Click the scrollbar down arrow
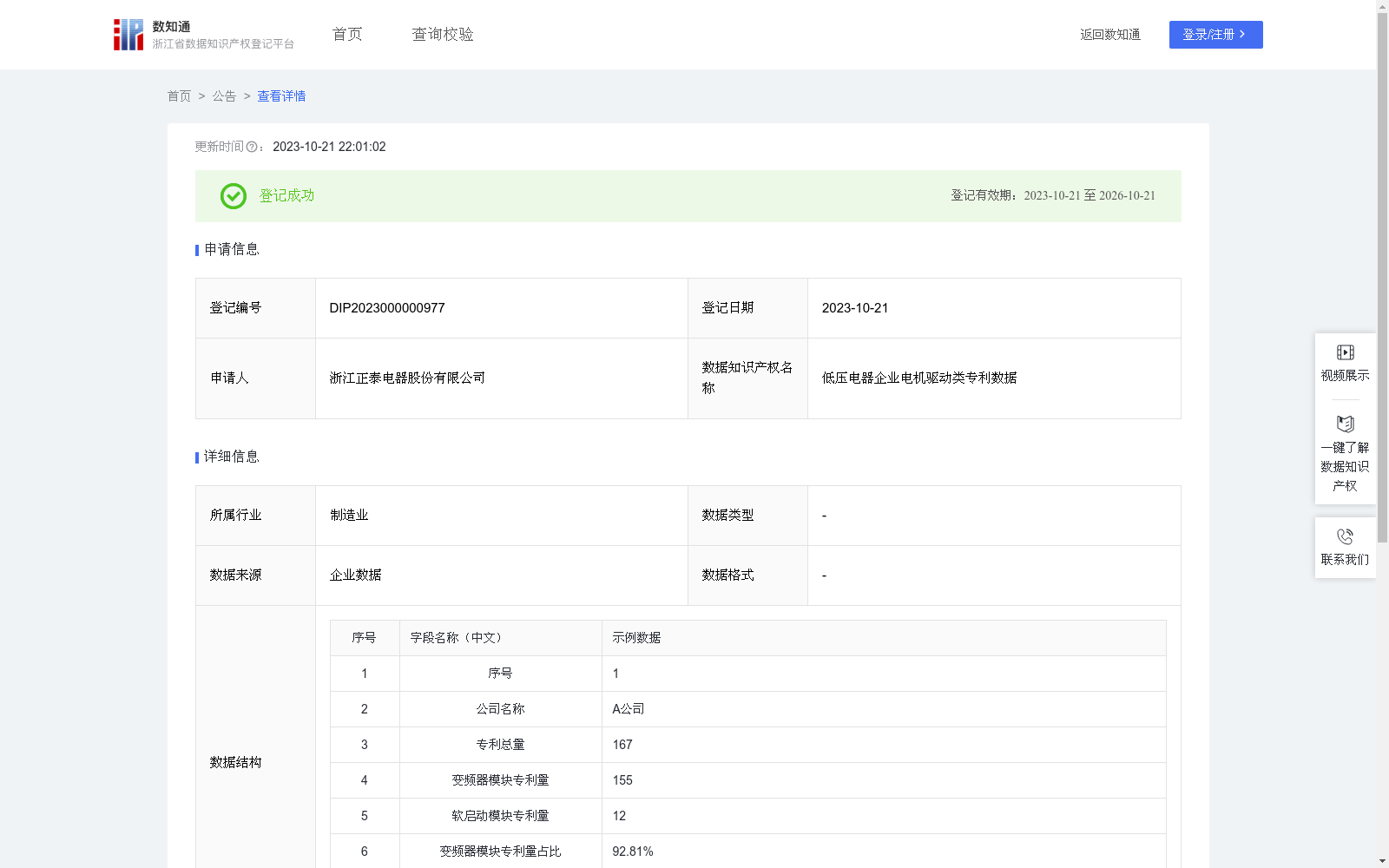This screenshot has width=1389, height=868. pos(1382,861)
